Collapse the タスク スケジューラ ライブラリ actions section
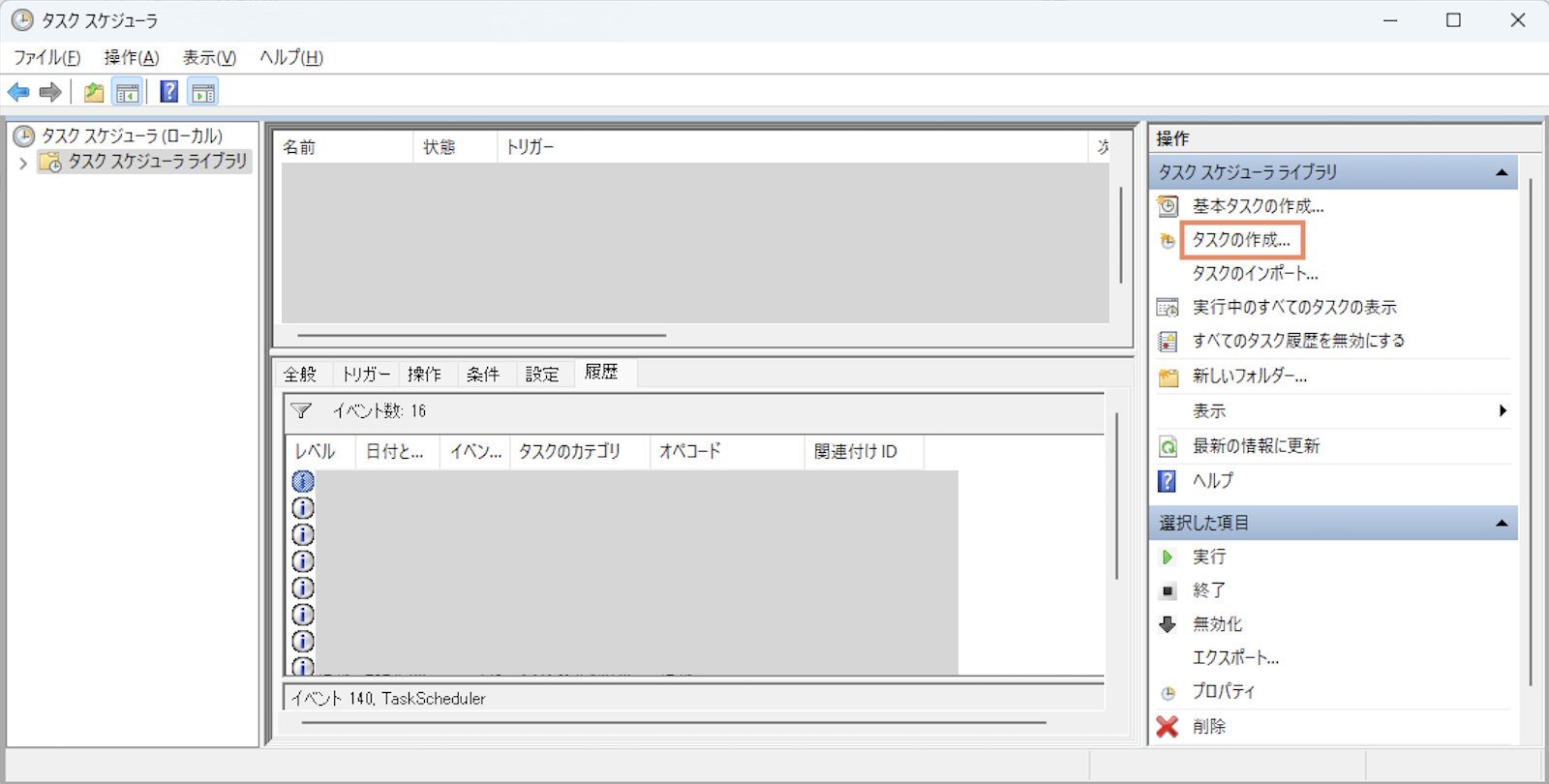Viewport: 1549px width, 784px height. [1502, 172]
